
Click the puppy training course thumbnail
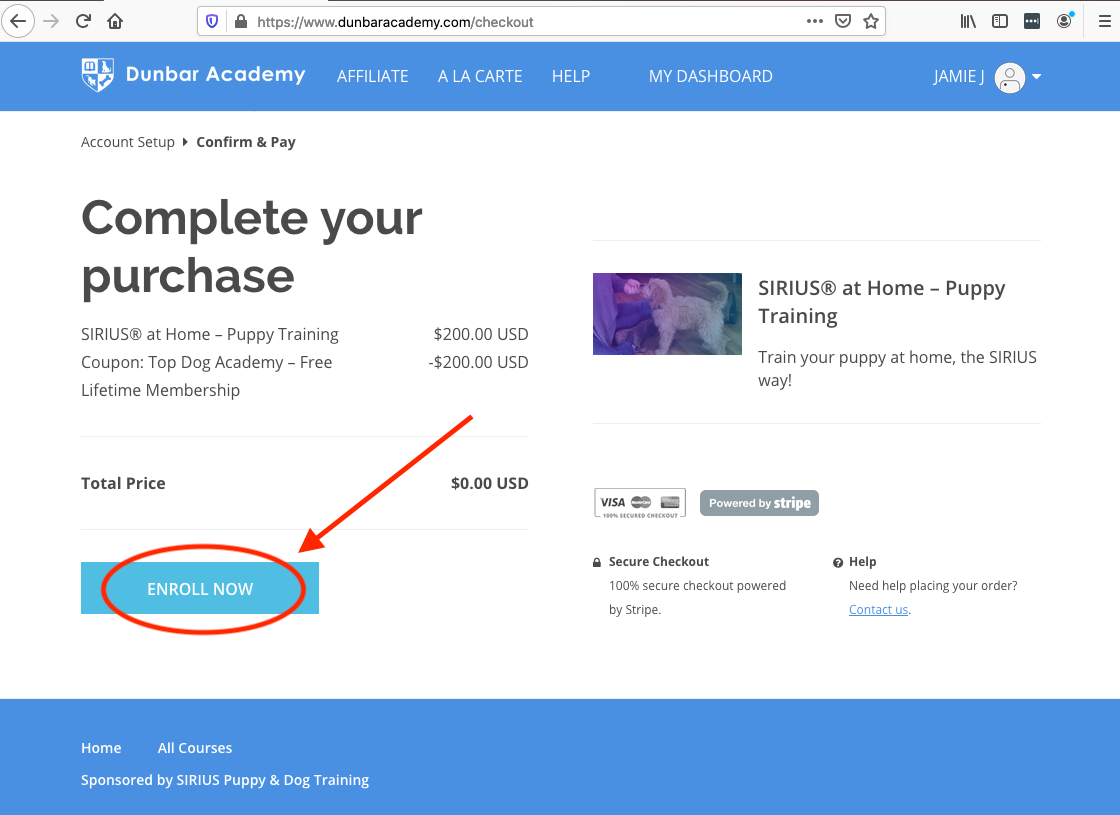pyautogui.click(x=667, y=314)
